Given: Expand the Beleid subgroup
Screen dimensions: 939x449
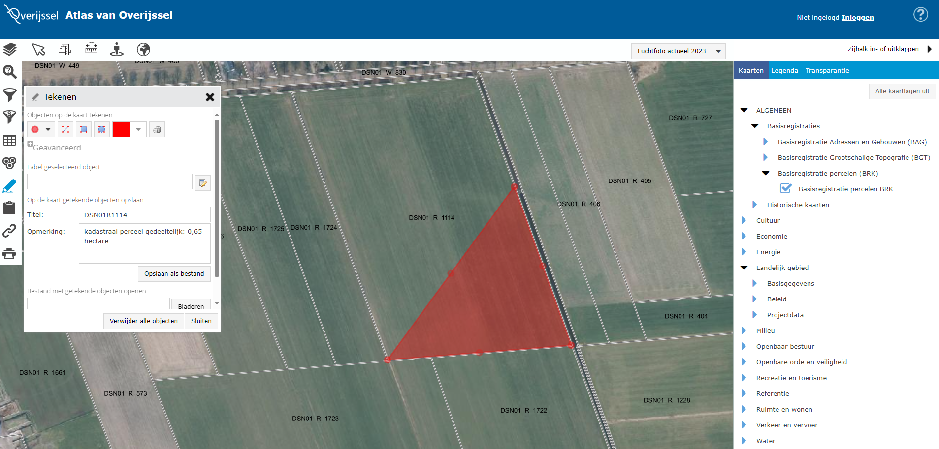Looking at the screenshot, I should [x=755, y=299].
